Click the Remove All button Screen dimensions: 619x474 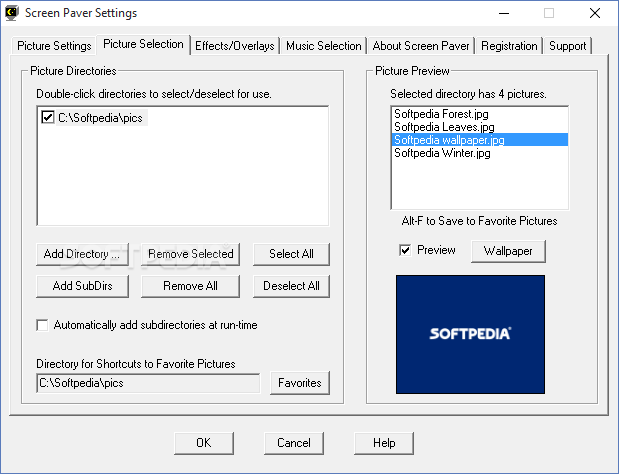190,286
